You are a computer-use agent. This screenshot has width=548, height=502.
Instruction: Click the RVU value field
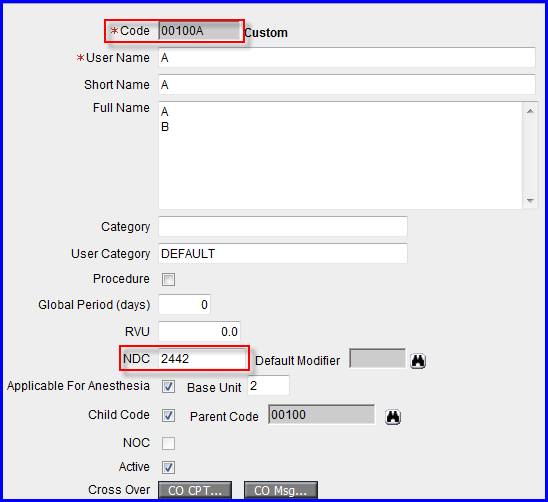point(199,331)
